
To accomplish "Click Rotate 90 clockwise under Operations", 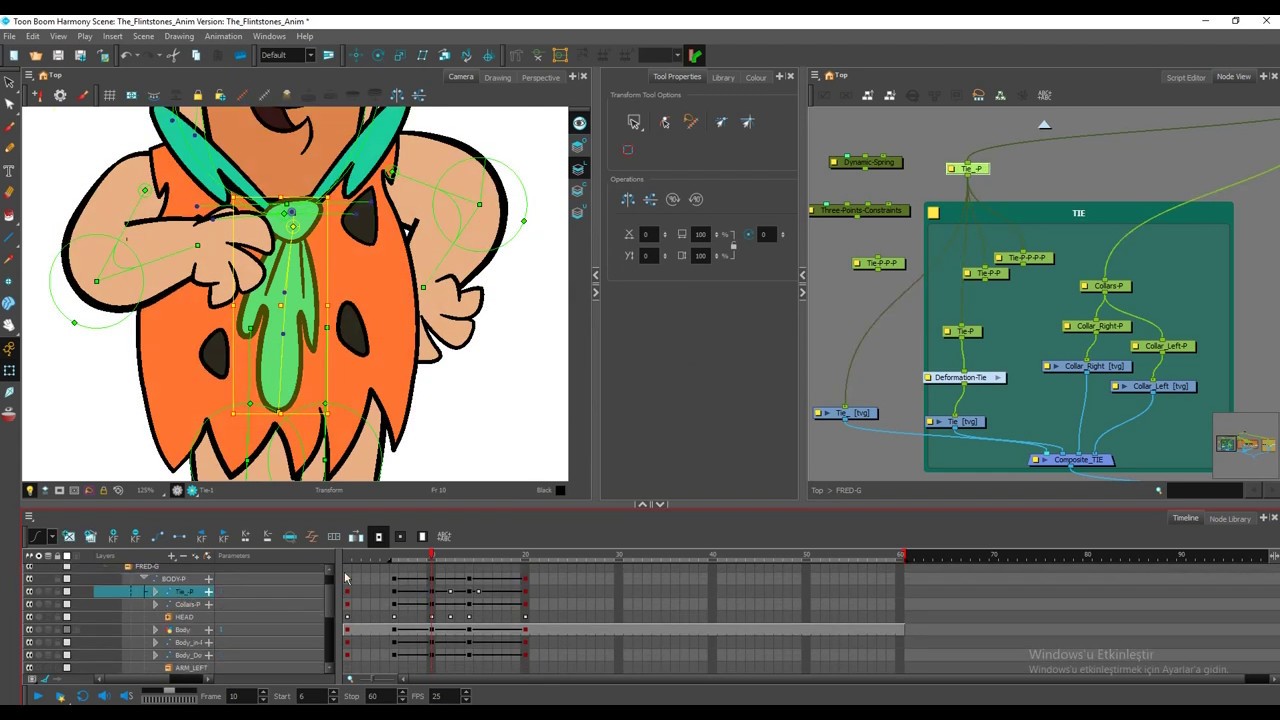I will pyautogui.click(x=673, y=199).
